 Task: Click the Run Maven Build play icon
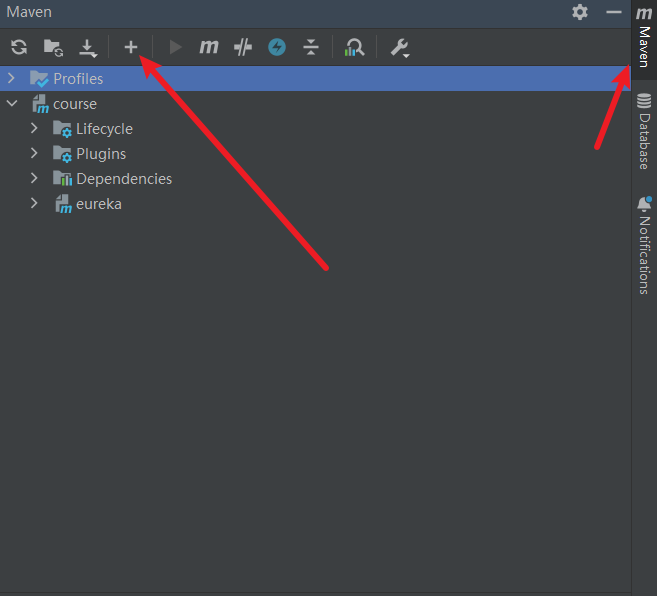(x=175, y=47)
